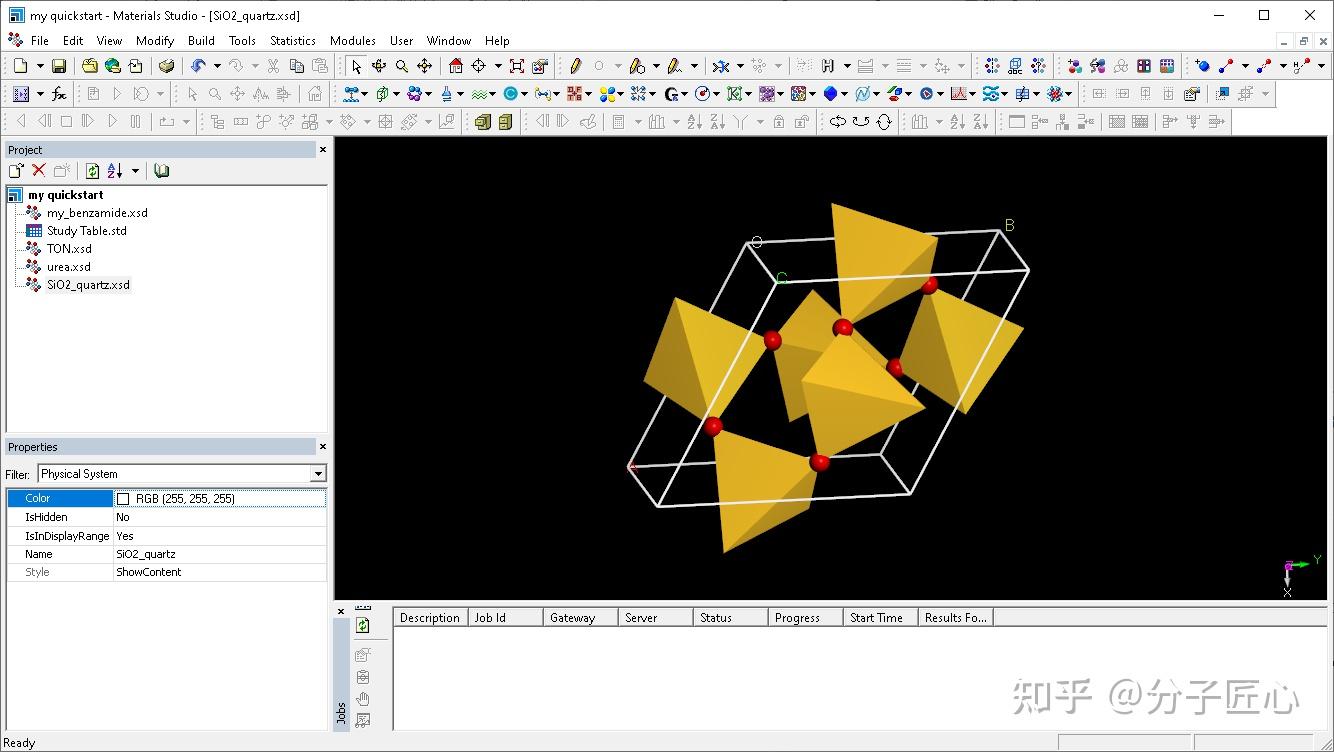Open the Physical System filter dropdown

317,473
